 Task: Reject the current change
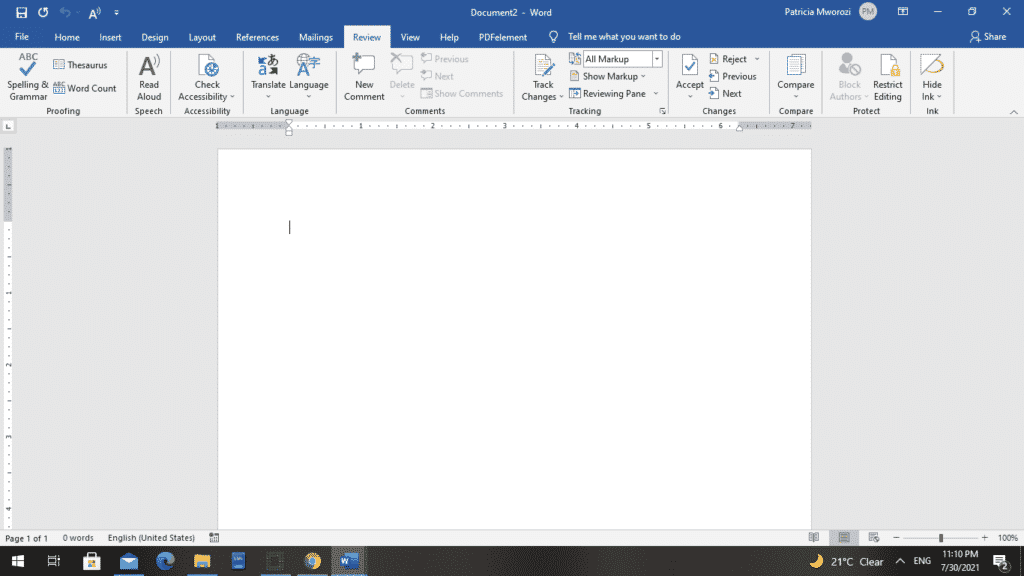728,58
